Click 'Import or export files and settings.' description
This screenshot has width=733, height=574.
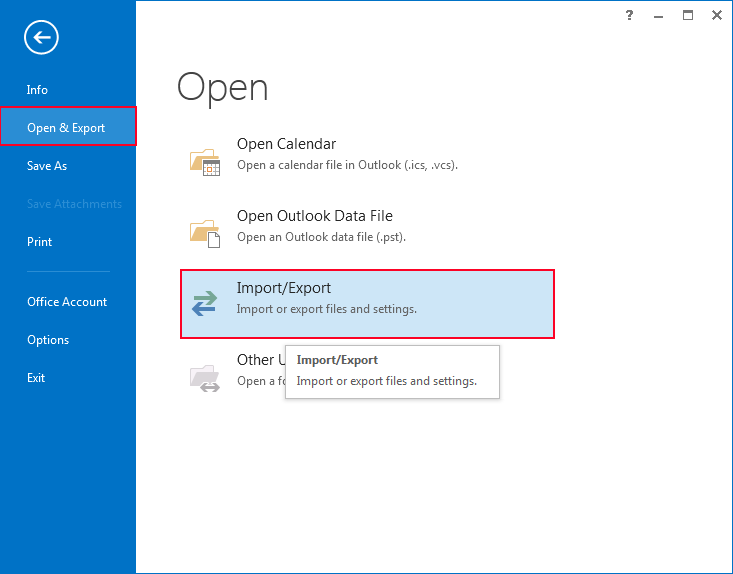click(x=326, y=309)
